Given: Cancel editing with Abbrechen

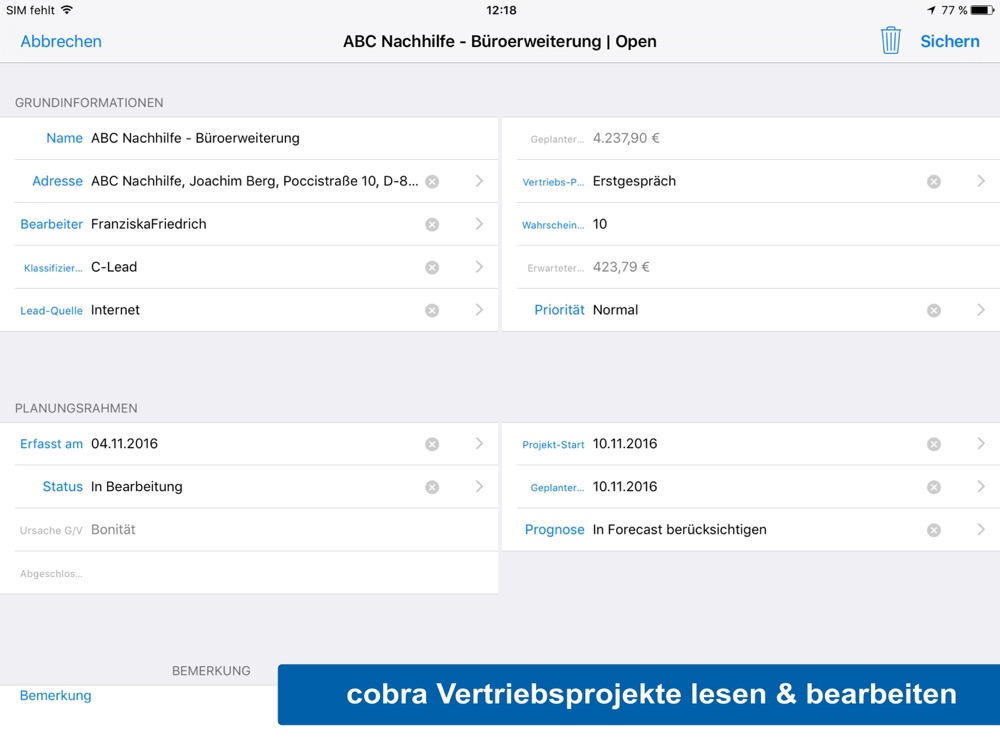Looking at the screenshot, I should (x=61, y=41).
